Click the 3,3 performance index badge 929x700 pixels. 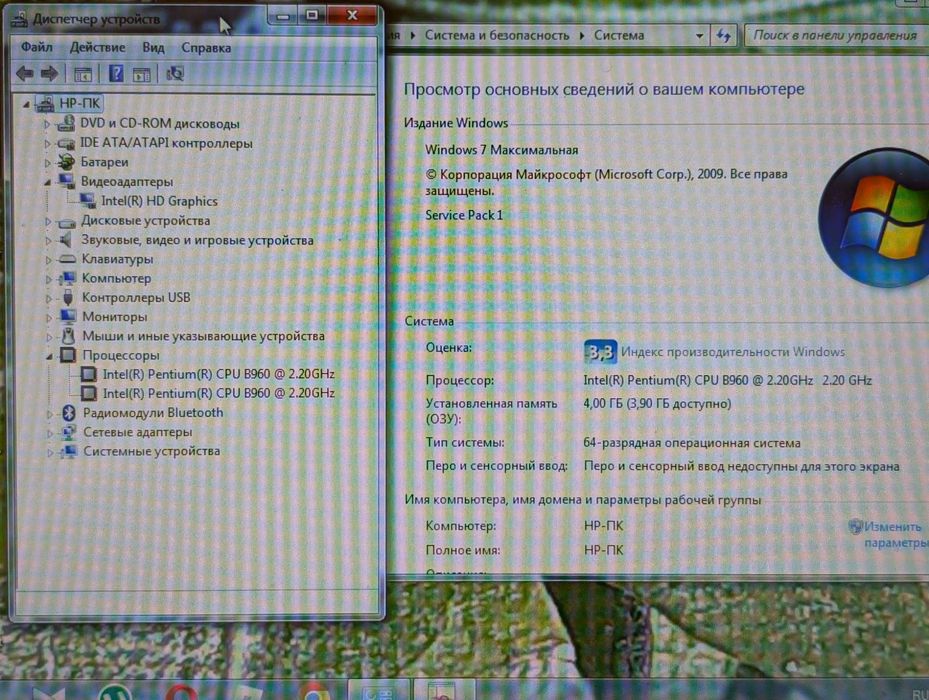[x=600, y=352]
